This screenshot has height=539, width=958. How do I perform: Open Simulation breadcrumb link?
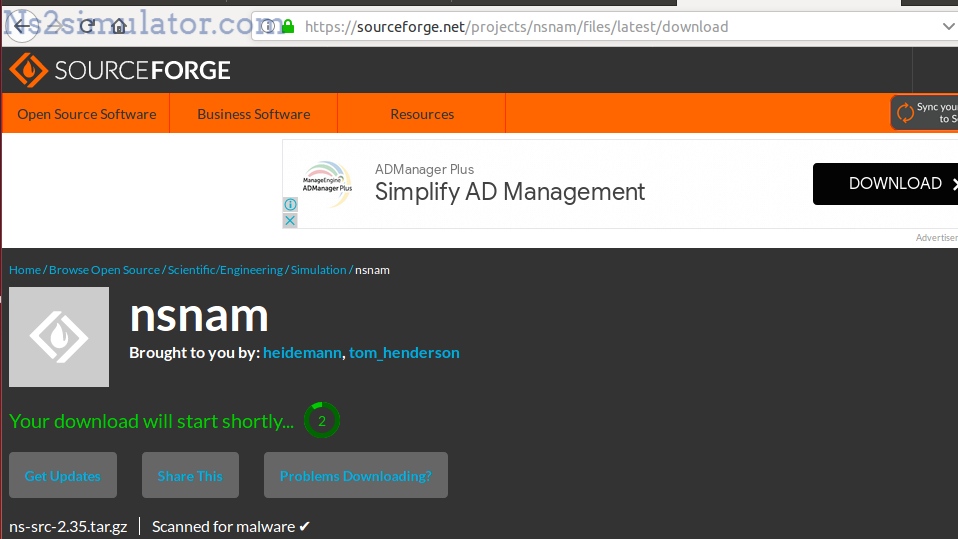[x=318, y=270]
